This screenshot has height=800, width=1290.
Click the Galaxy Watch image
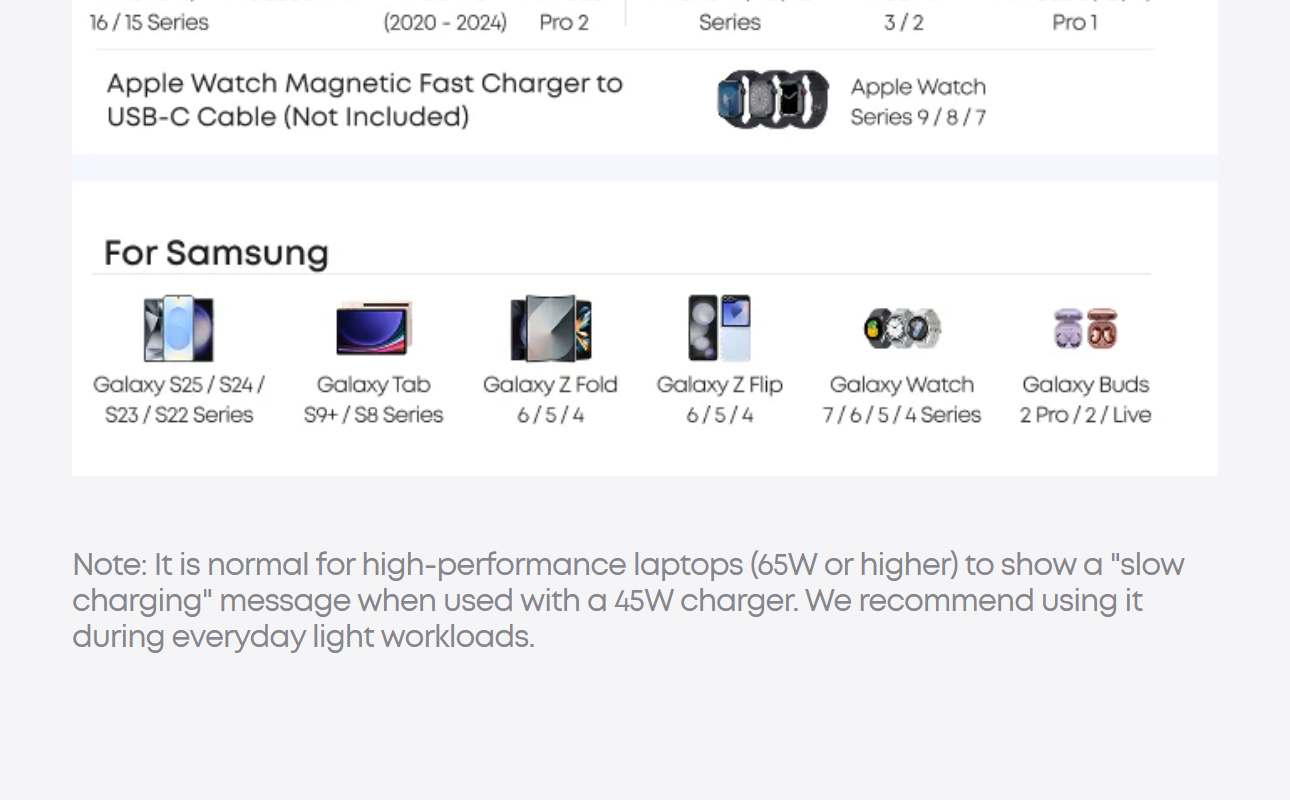click(901, 328)
